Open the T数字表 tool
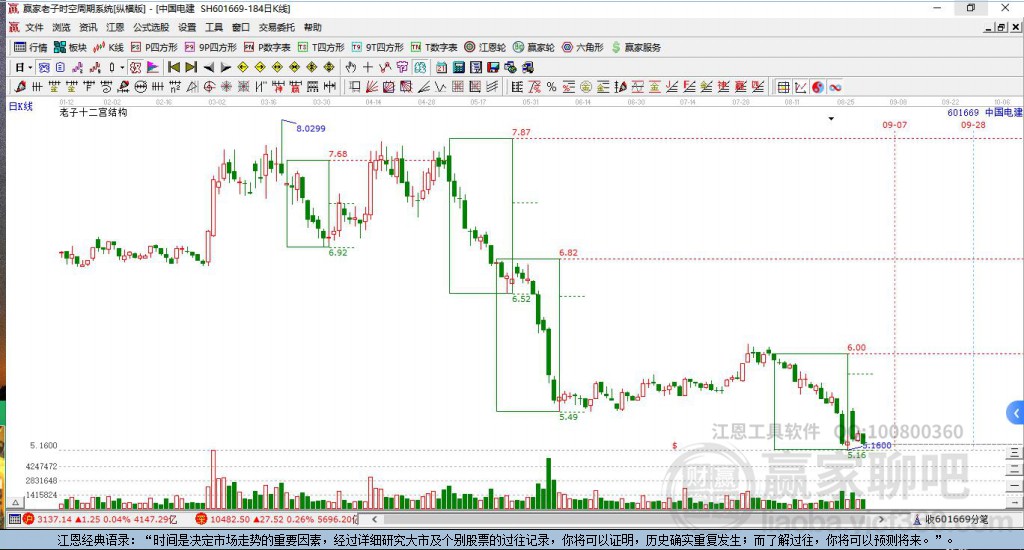Image resolution: width=1024 pixels, height=550 pixels. pyautogui.click(x=434, y=47)
